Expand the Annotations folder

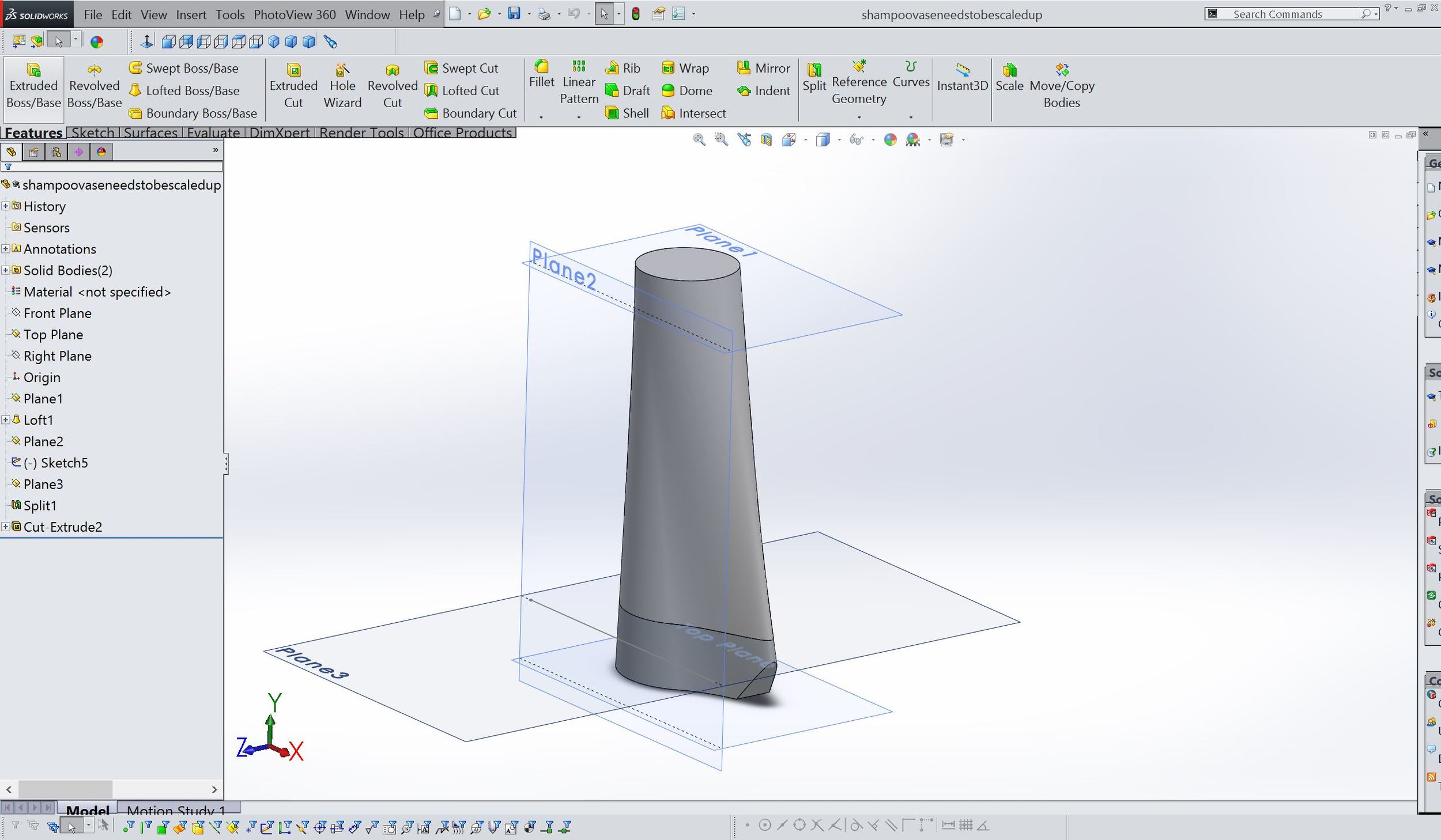[5, 249]
